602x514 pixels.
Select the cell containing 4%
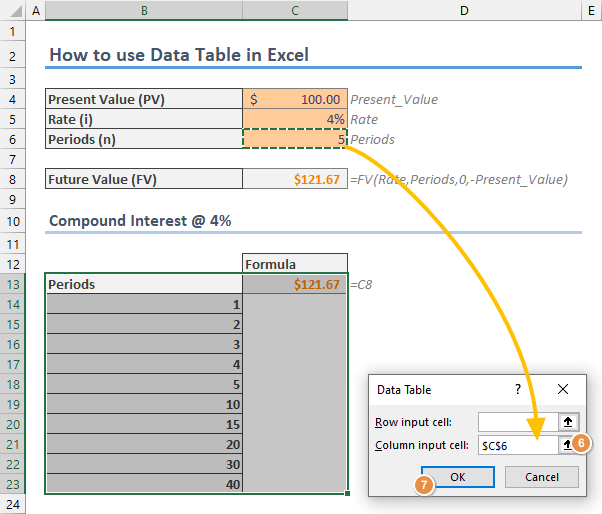pyautogui.click(x=295, y=119)
